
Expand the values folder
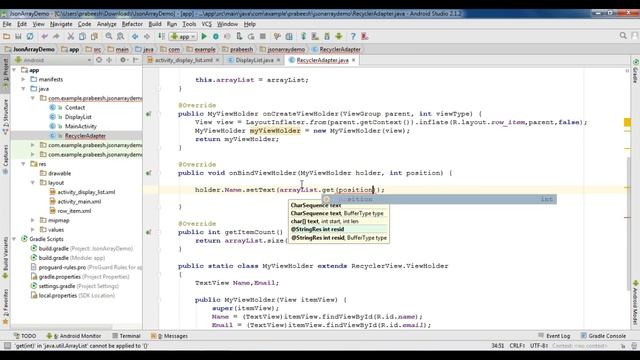pos(33,229)
